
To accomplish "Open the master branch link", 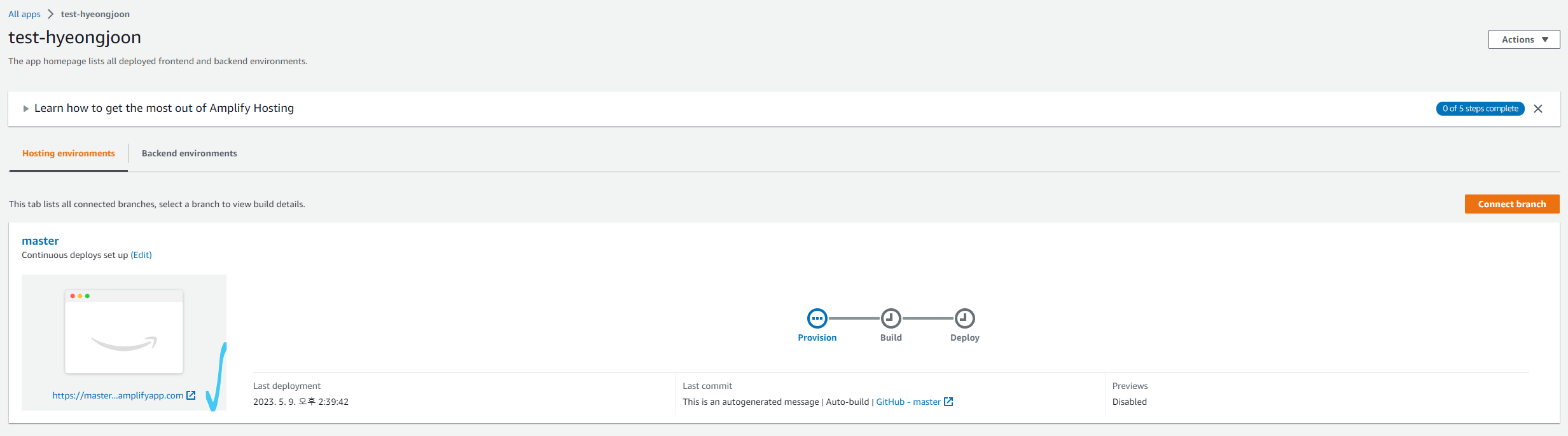I will click(x=40, y=241).
